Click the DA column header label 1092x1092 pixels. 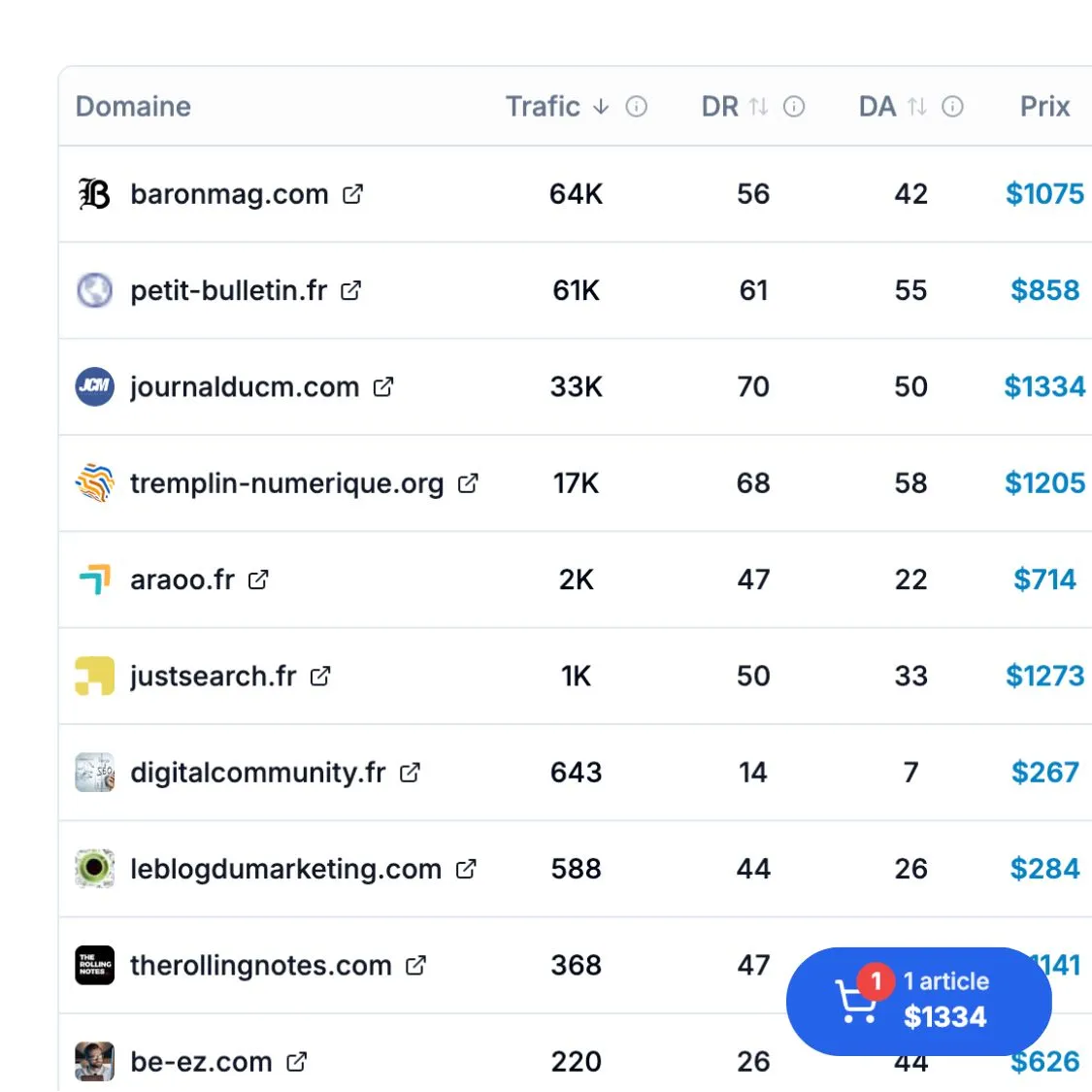tap(877, 107)
